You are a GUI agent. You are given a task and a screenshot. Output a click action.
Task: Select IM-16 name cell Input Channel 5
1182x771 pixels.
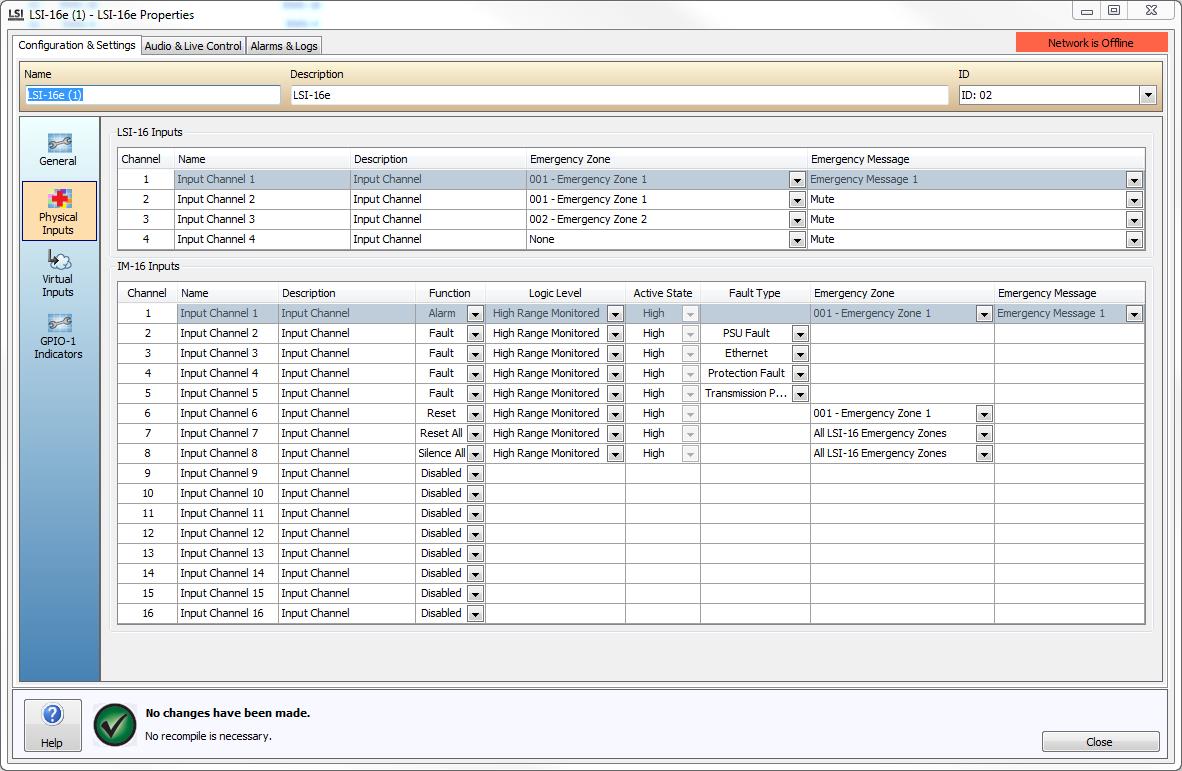228,393
